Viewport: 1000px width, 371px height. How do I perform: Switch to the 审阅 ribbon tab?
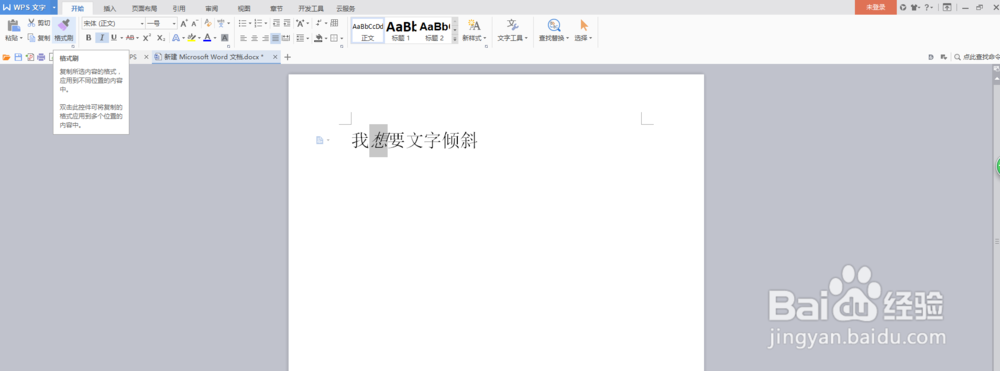click(x=211, y=8)
